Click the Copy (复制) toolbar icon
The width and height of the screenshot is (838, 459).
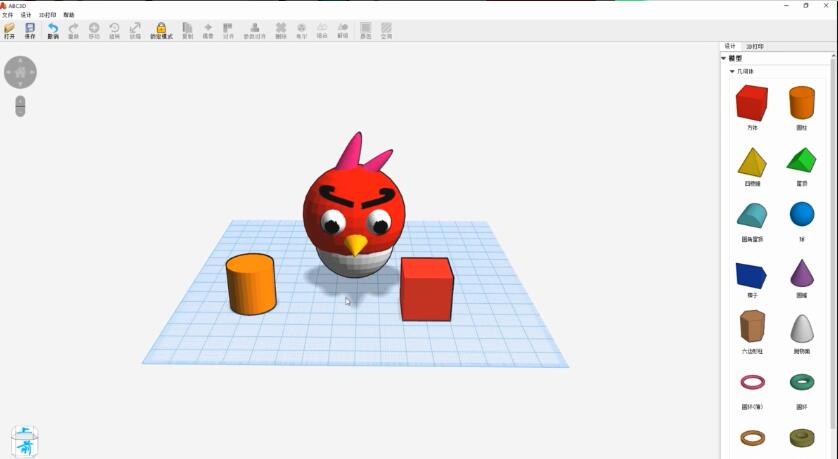(x=187, y=28)
